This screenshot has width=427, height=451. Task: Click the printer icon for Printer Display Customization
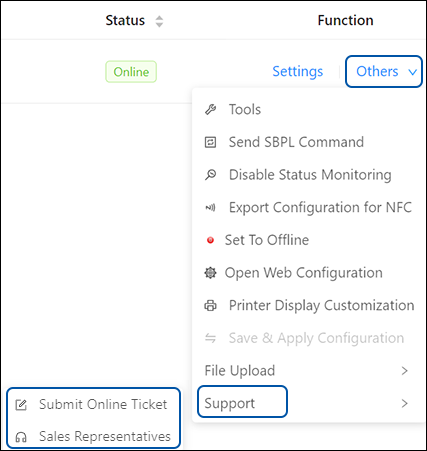[x=210, y=305]
